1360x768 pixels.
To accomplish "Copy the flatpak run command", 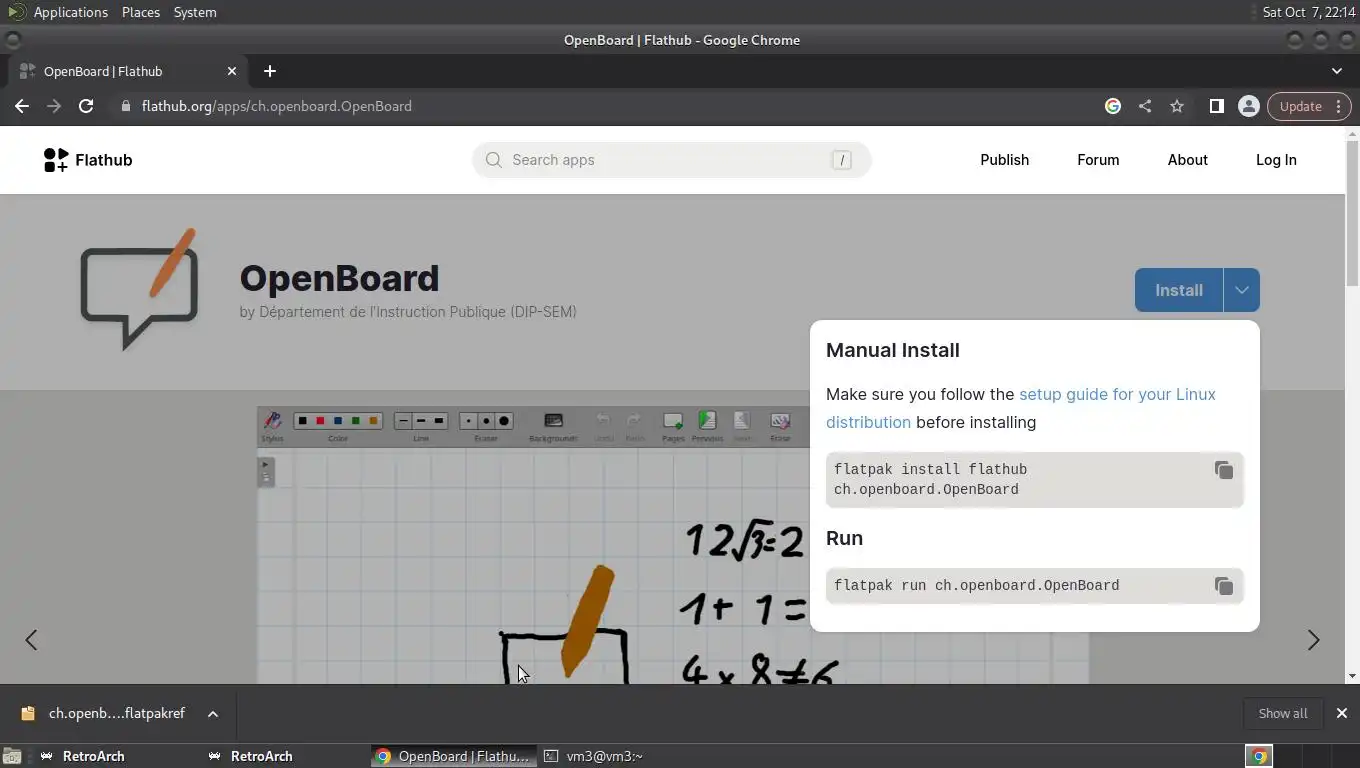I will (1223, 586).
